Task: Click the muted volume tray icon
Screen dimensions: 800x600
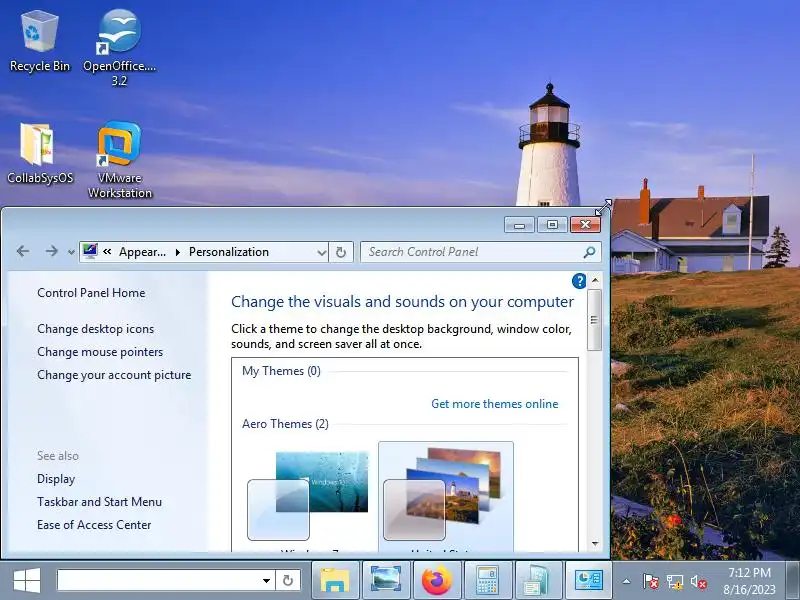Action: click(698, 581)
